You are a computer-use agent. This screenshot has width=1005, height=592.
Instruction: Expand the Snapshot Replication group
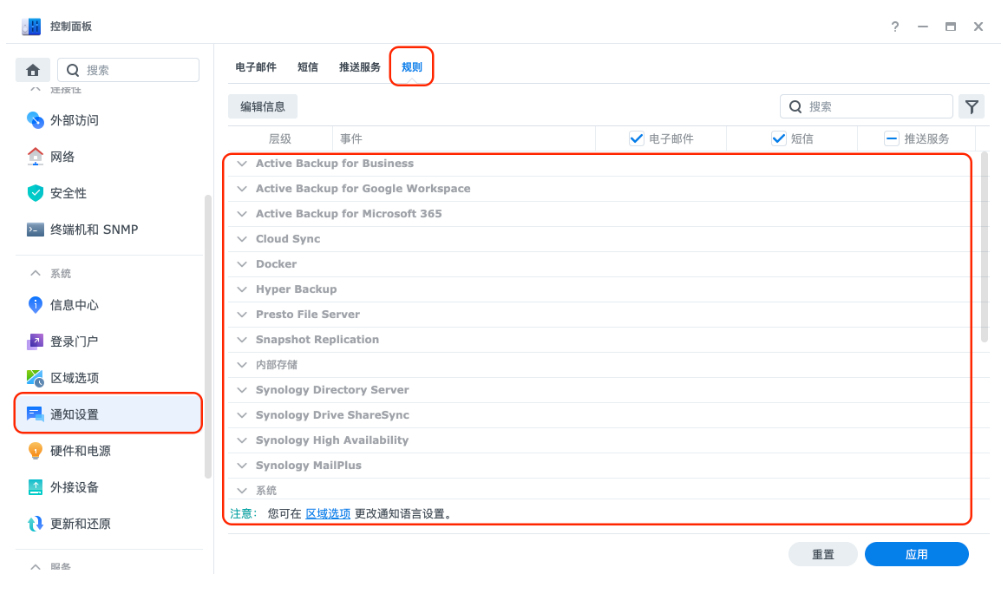pos(242,340)
